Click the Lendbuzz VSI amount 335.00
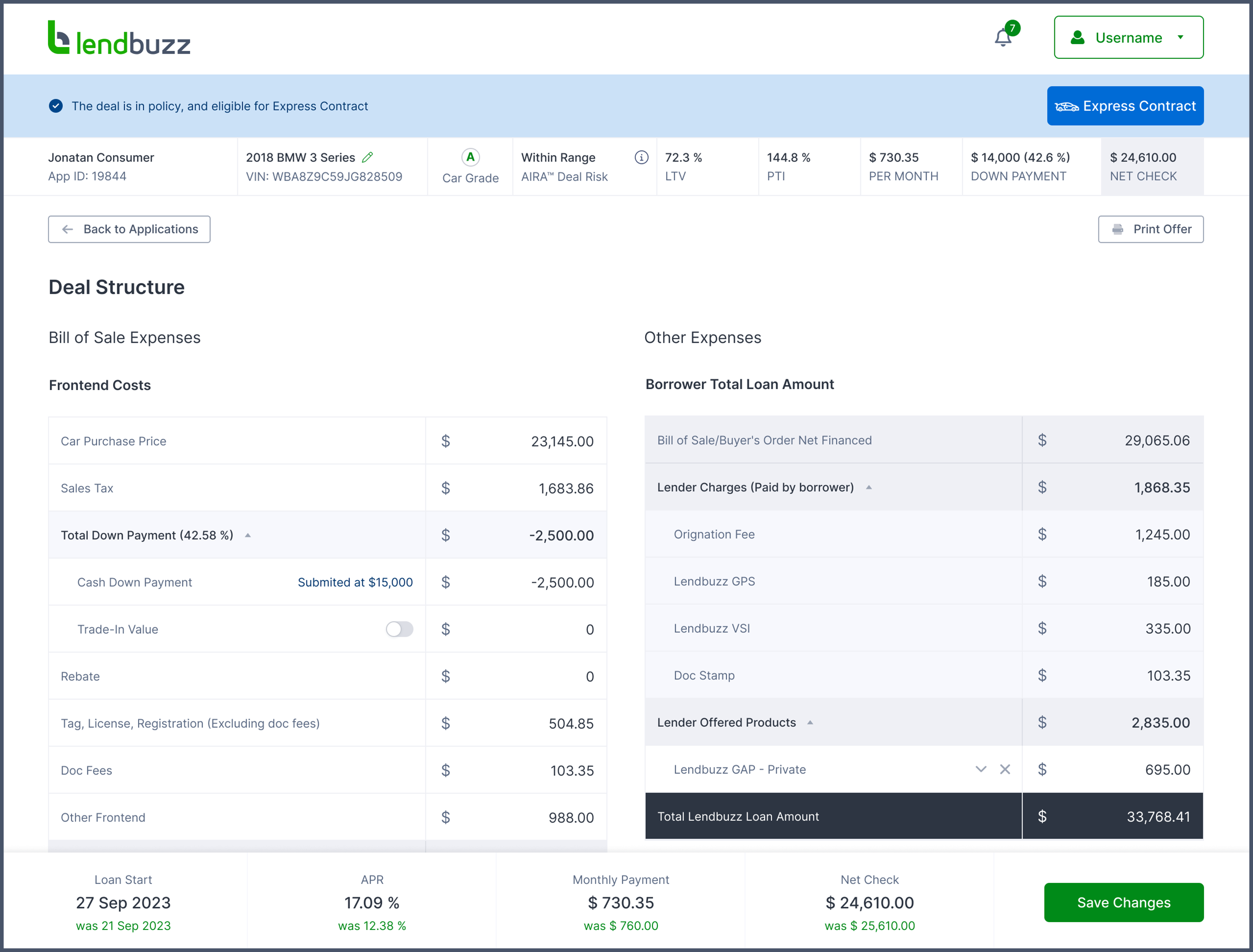Screen dimensions: 1253x952 click(x=1167, y=628)
